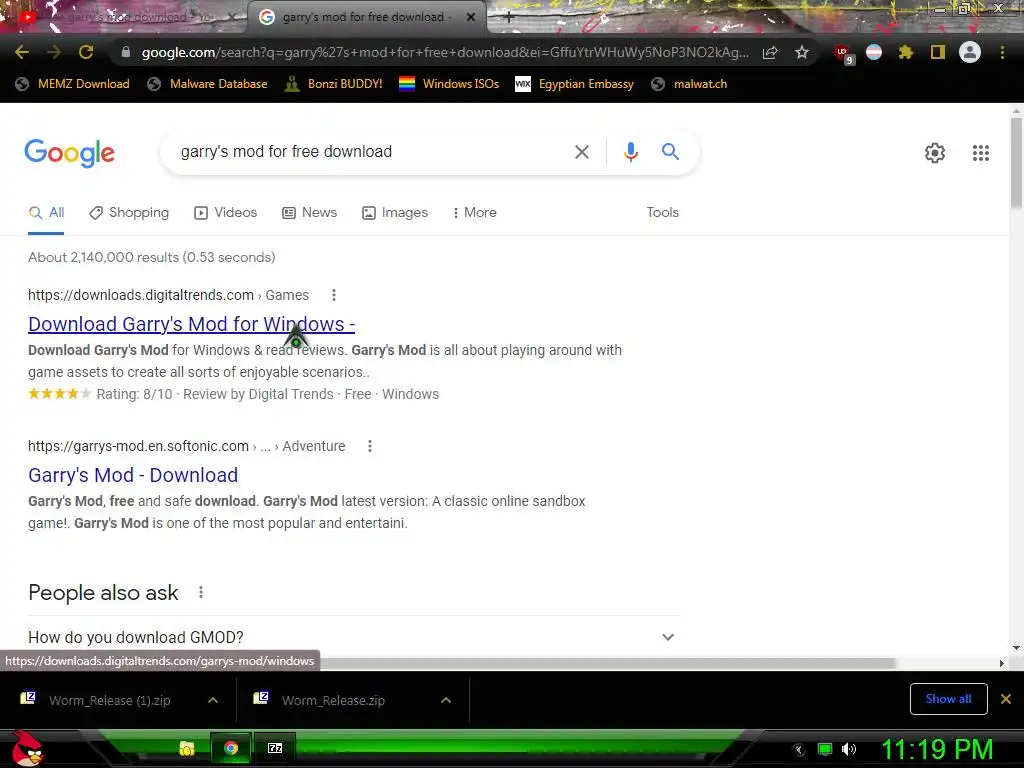Open options for the digitaltrends result
The width and height of the screenshot is (1024, 768).
pos(334,295)
